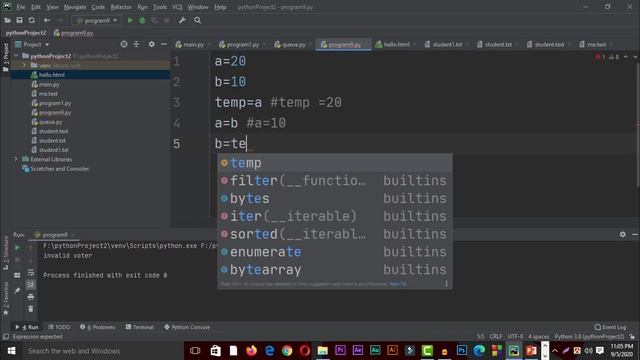
Task: Show hidden system tray icons
Action: (555, 351)
